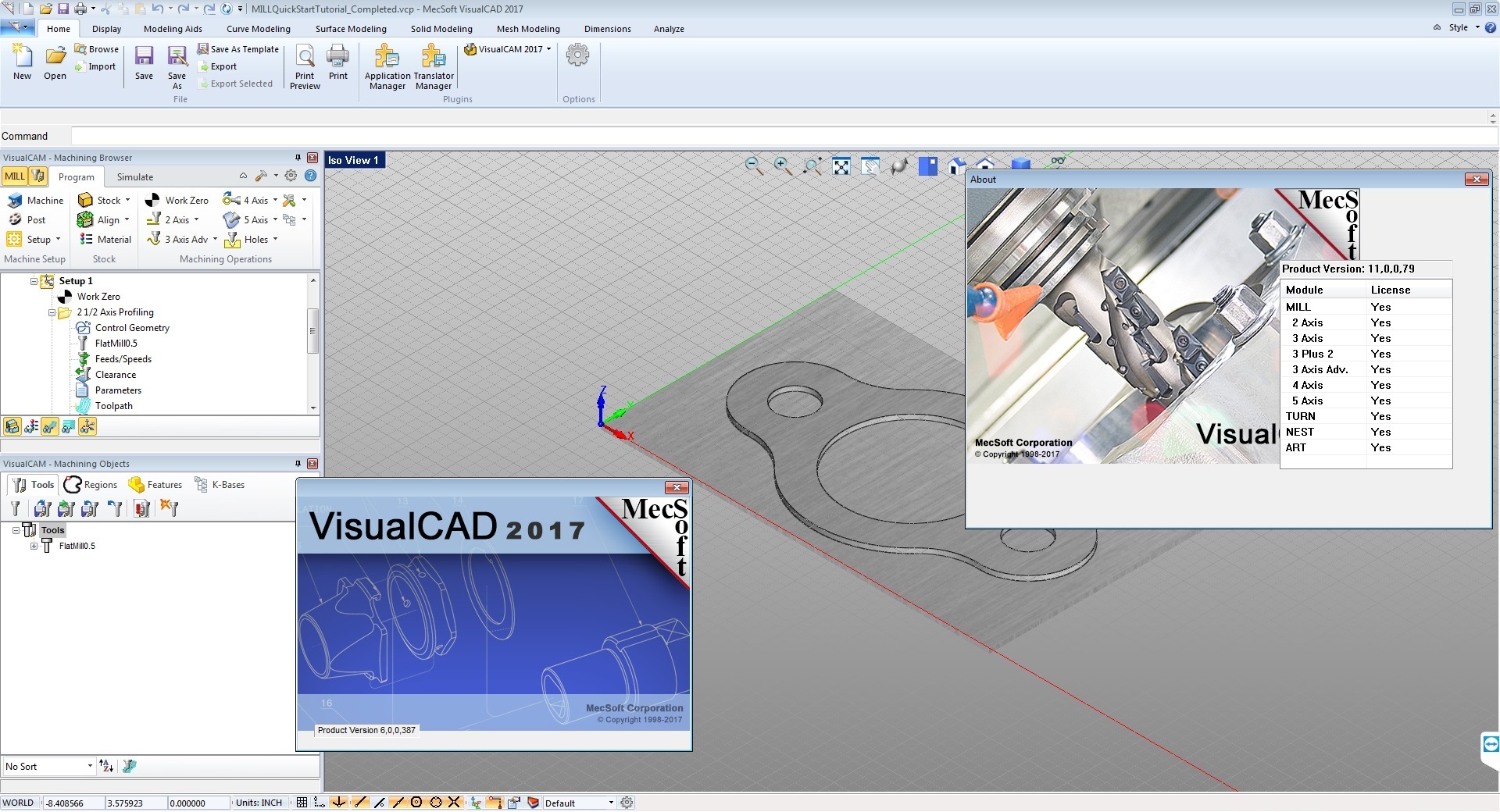This screenshot has height=812, width=1500.
Task: Open Machining Browser help question icon
Action: 310,176
